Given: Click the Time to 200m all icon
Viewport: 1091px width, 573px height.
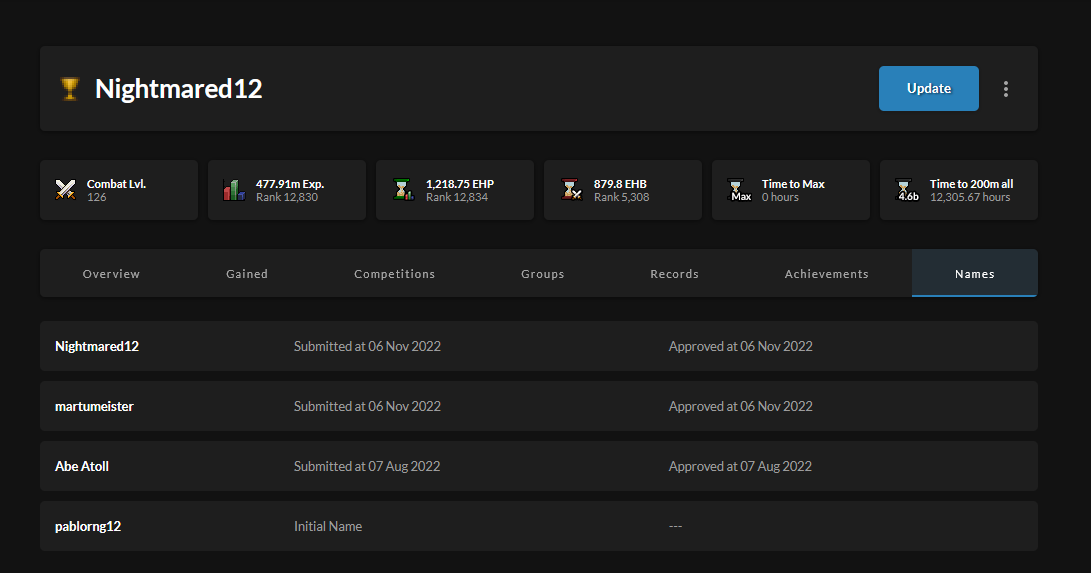Looking at the screenshot, I should pyautogui.click(x=907, y=190).
